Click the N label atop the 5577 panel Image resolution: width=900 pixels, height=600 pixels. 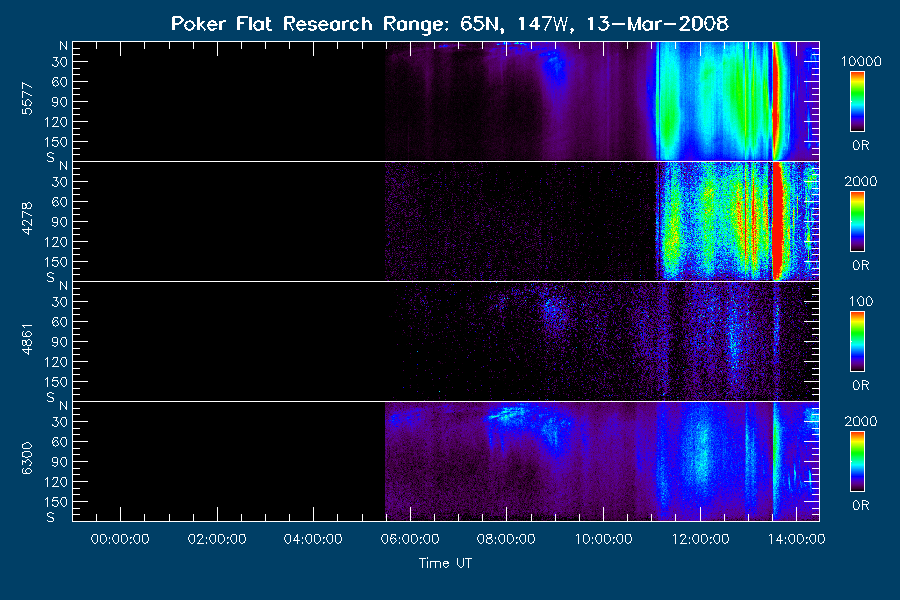(63, 46)
